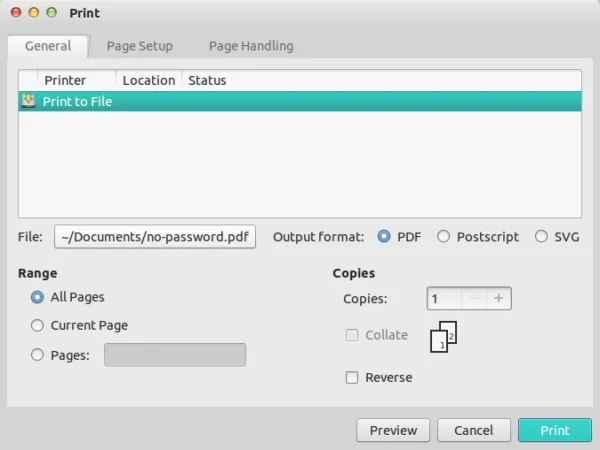The image size is (600, 450).
Task: Click the Preview button
Action: coord(393,430)
